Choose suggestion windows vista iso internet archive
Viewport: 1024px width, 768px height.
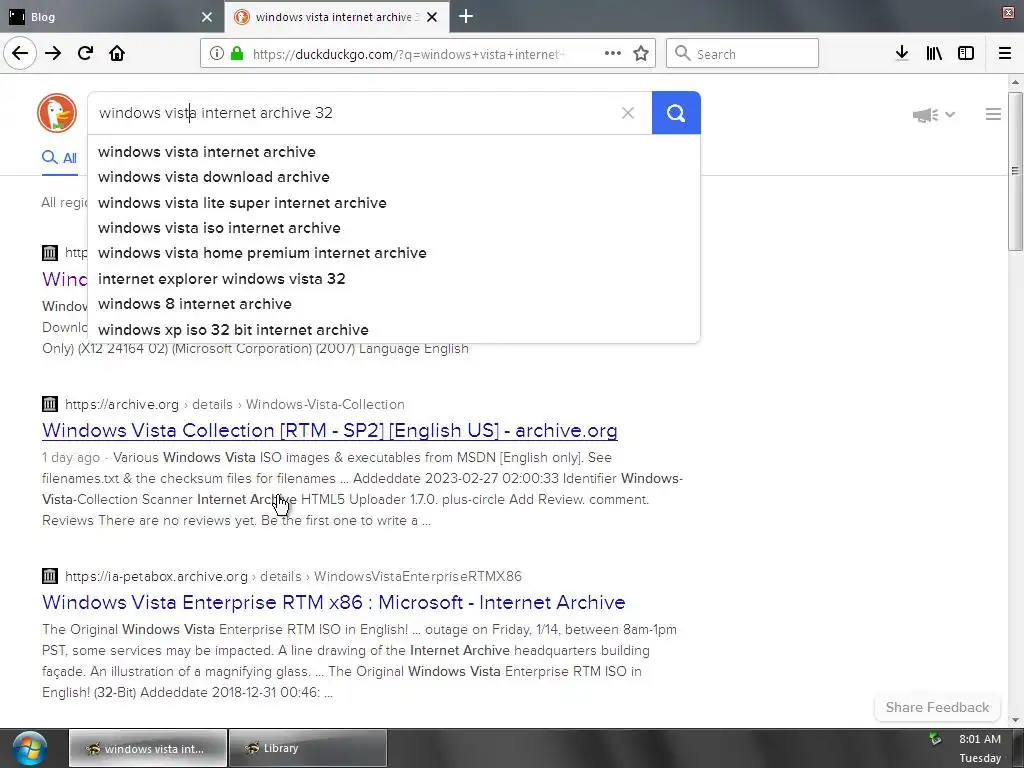[394, 228]
